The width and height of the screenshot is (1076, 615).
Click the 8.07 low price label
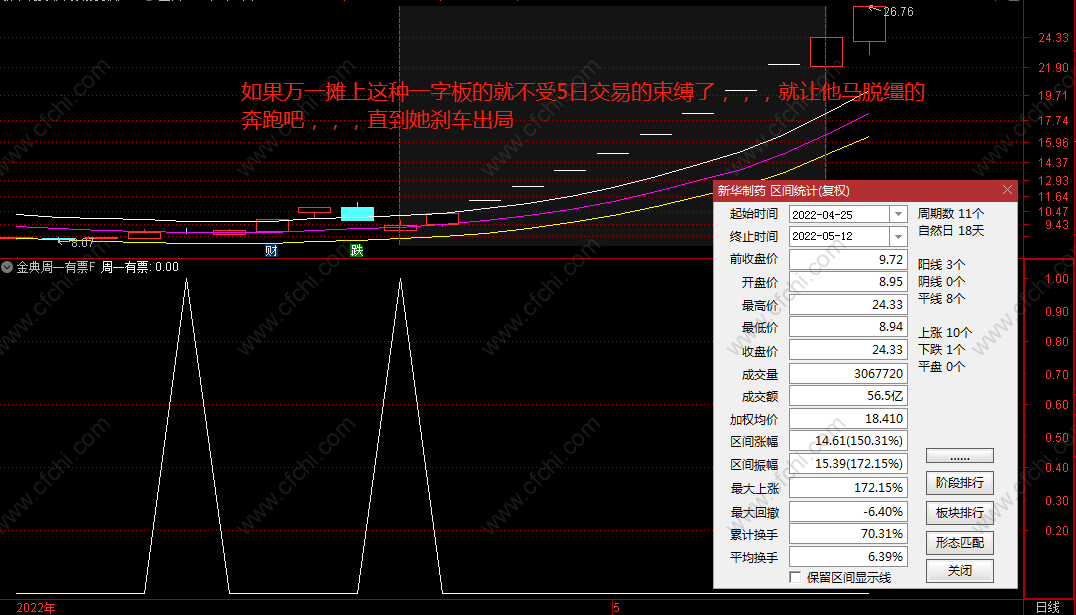coord(82,243)
